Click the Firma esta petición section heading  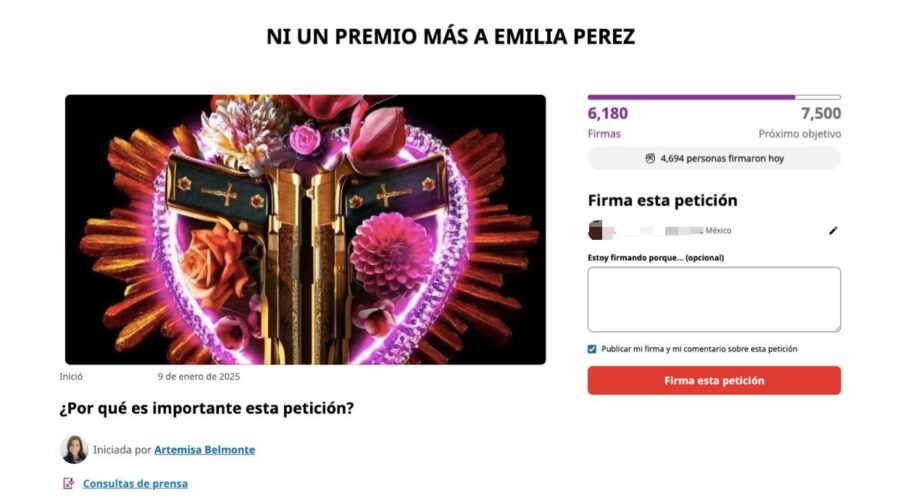(x=662, y=200)
